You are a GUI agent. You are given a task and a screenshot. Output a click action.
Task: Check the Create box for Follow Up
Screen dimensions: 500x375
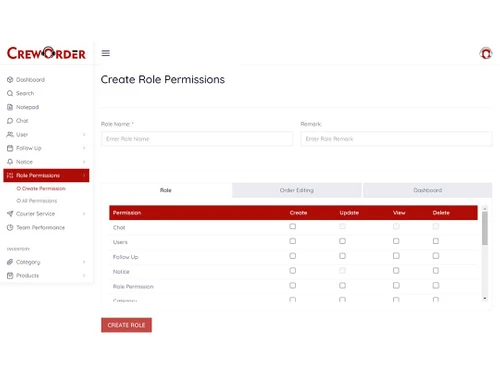click(x=293, y=256)
